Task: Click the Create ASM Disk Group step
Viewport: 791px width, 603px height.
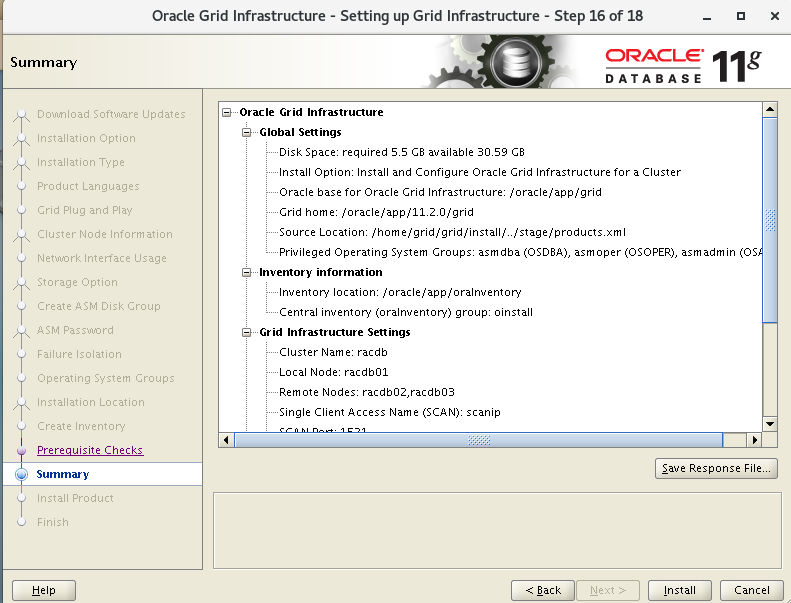Action: tap(99, 306)
